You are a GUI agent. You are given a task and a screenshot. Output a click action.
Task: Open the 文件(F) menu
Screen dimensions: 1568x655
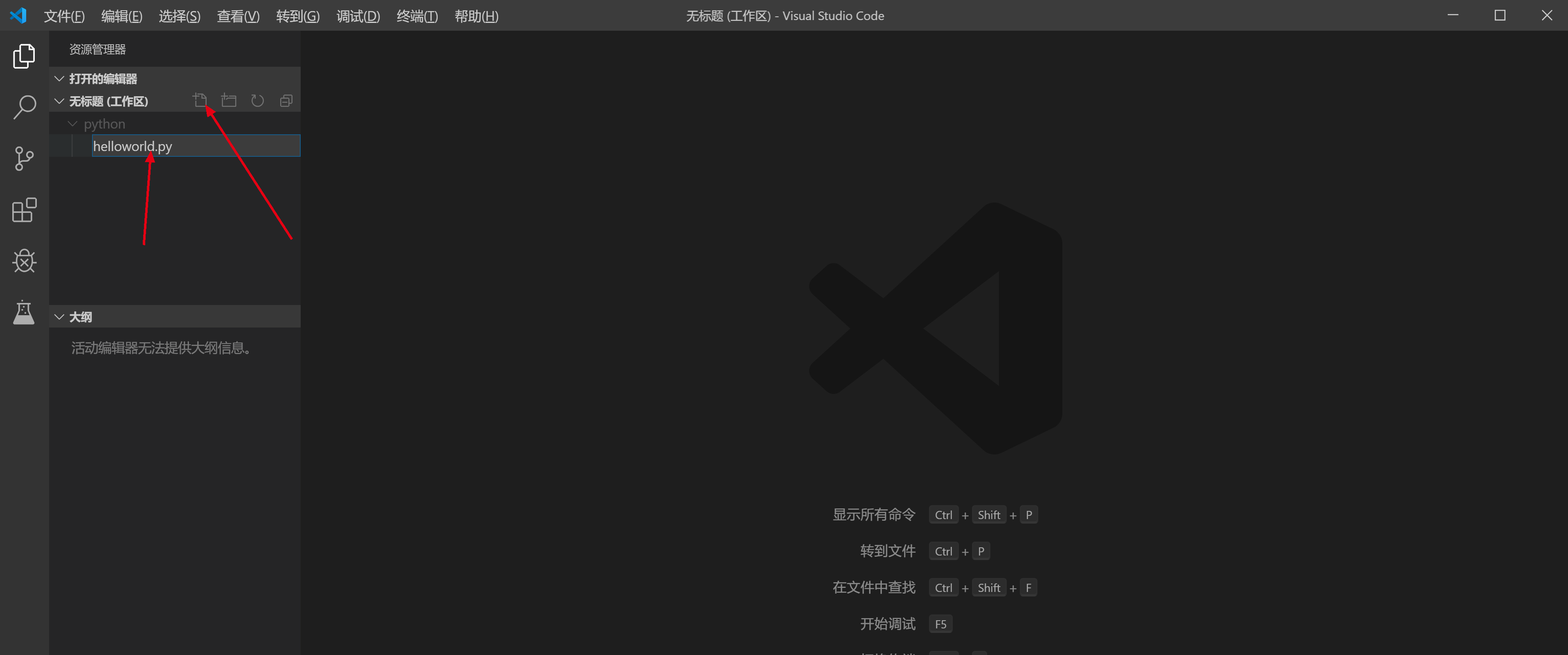pos(64,16)
